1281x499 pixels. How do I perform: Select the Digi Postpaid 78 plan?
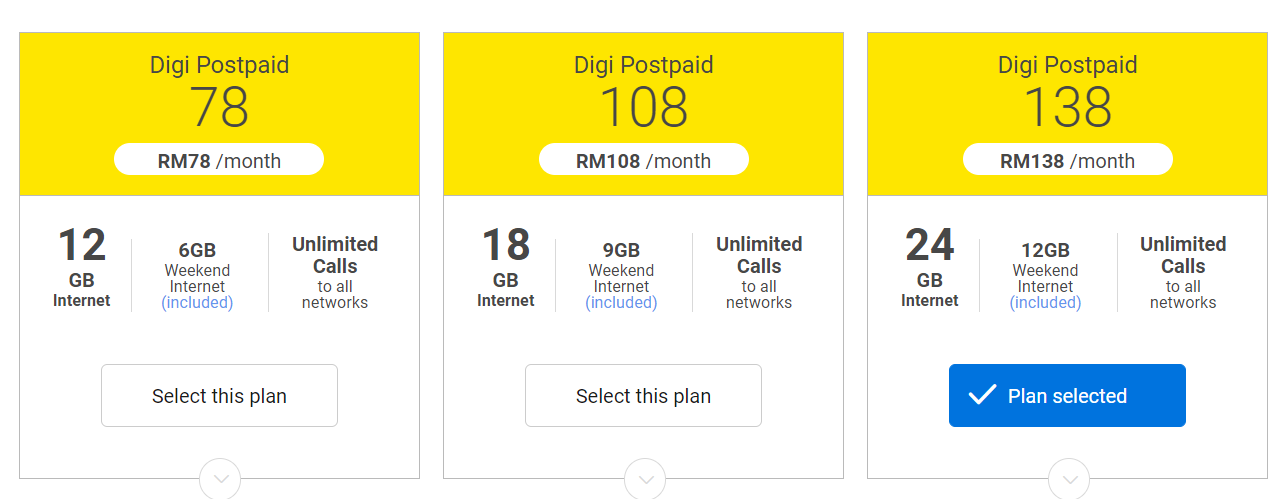219,396
